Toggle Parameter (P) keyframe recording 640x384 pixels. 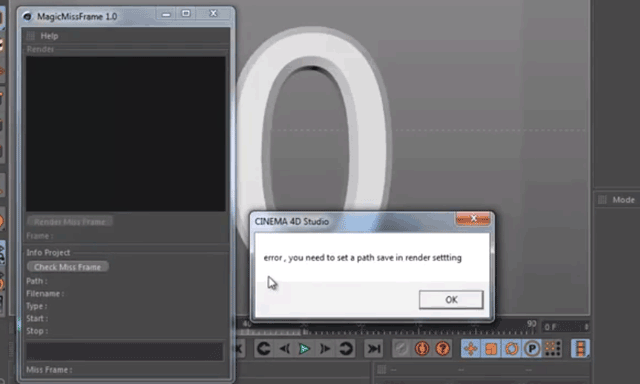click(x=532, y=348)
